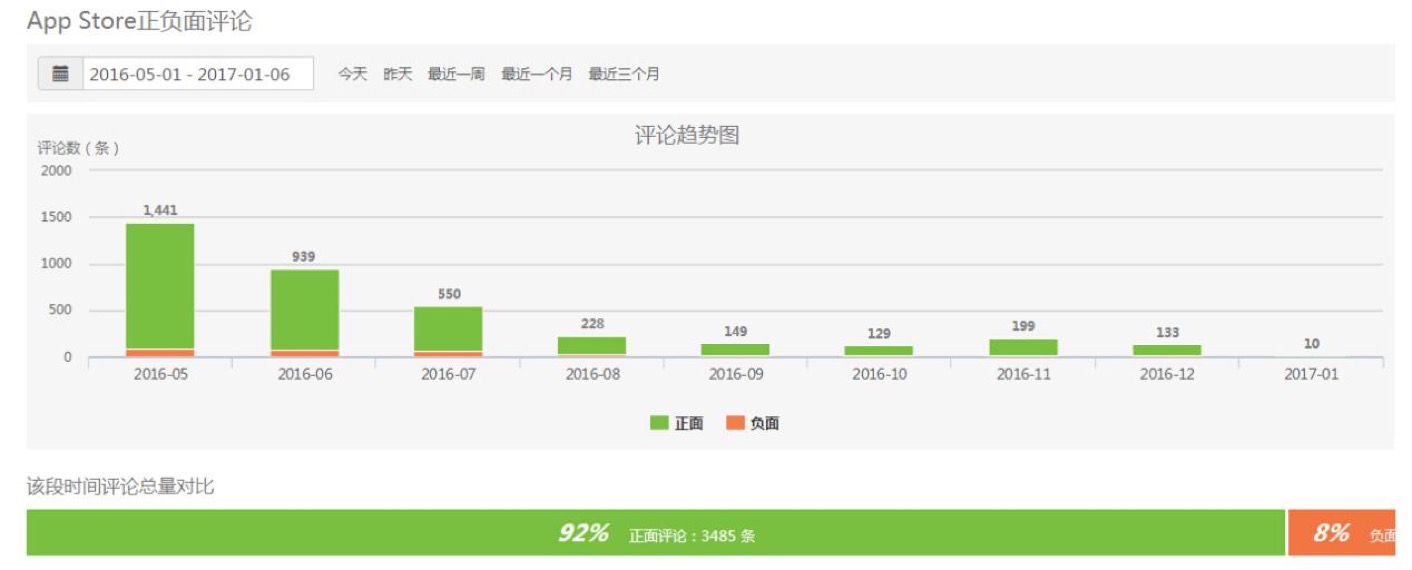1412x570 pixels.
Task: Click the 该段时间评论总量对比 heading
Action: [120, 487]
